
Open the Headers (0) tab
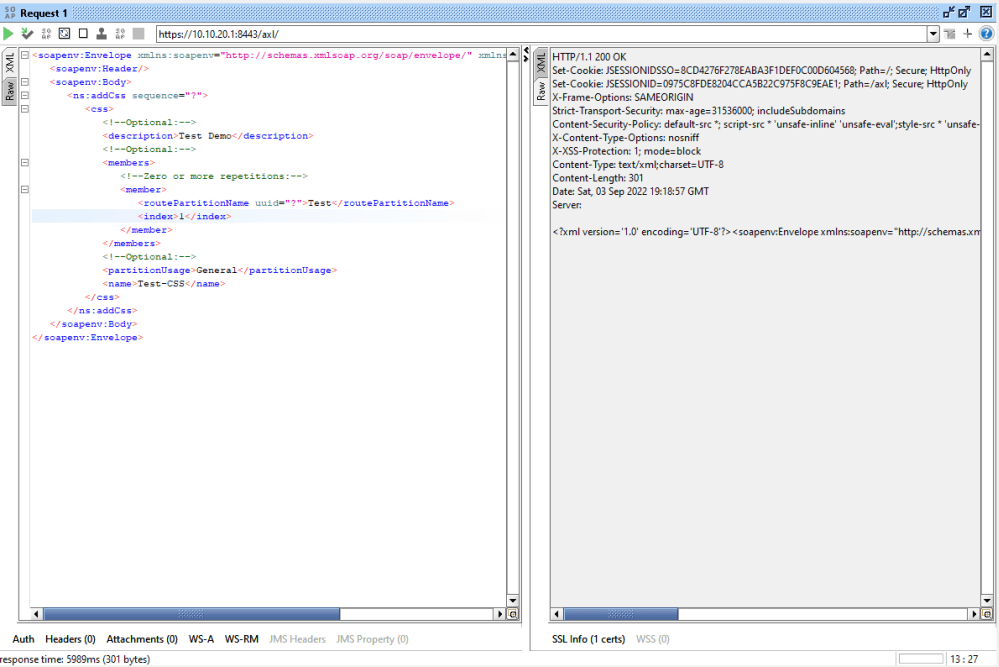(x=70, y=639)
